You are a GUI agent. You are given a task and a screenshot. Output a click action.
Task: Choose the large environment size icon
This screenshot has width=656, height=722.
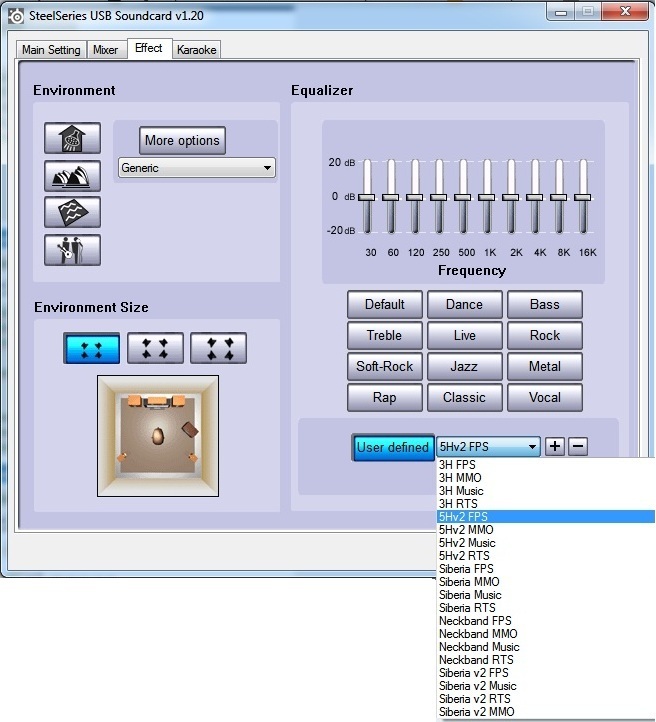click(x=218, y=348)
